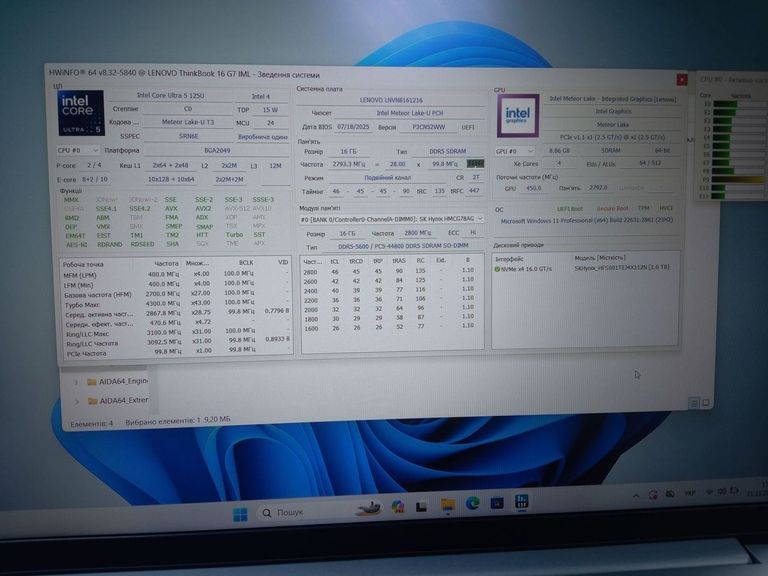The width and height of the screenshot is (768, 576).
Task: Click the PCIe v1.1 x1 GPU bus field
Action: [612, 137]
